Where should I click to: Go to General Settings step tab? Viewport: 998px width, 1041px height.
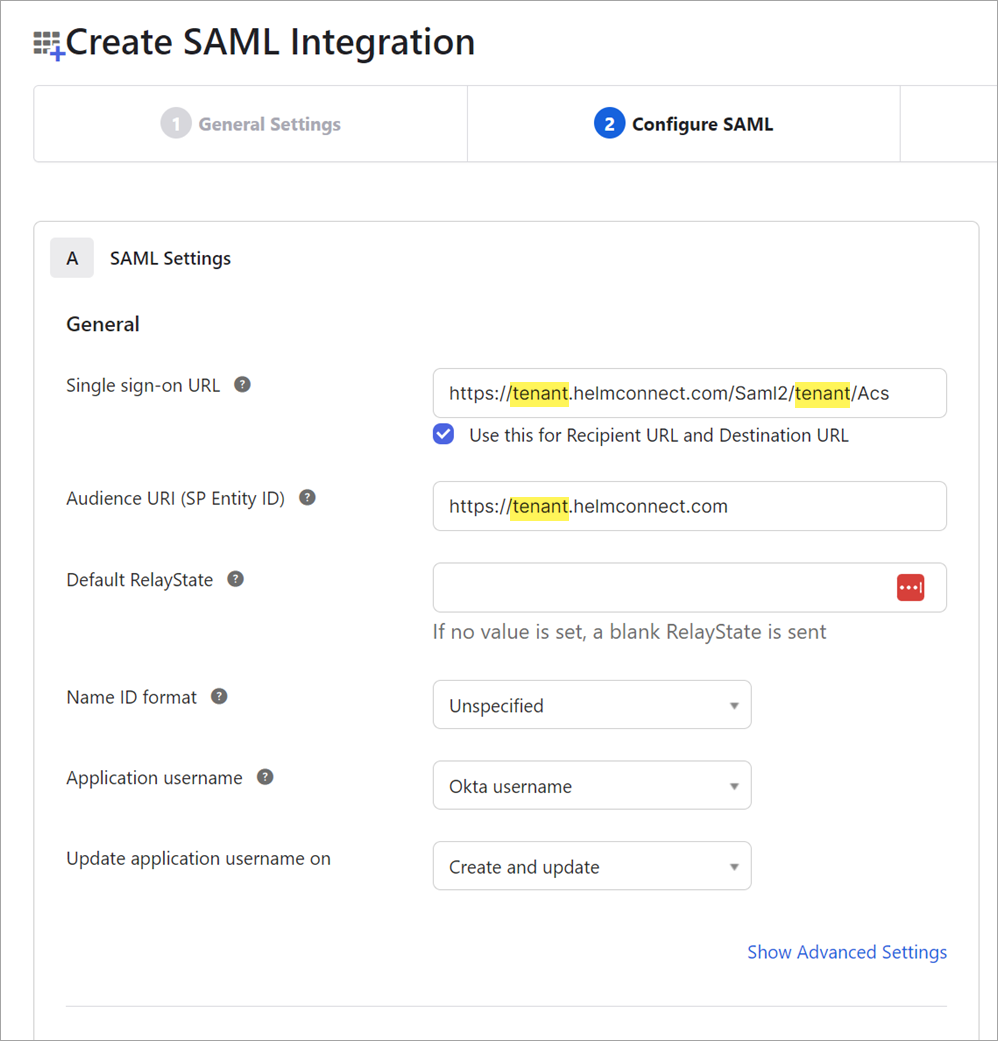coord(250,123)
